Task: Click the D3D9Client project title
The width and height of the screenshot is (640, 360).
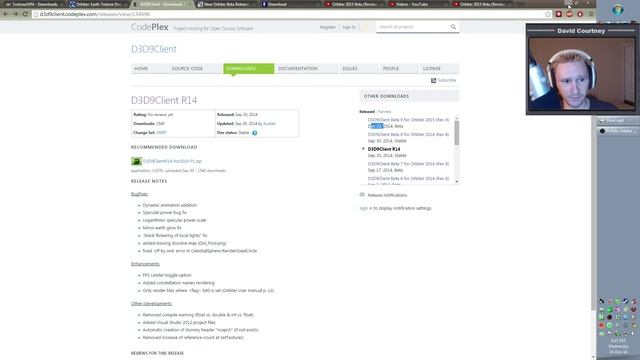Action: [154, 49]
